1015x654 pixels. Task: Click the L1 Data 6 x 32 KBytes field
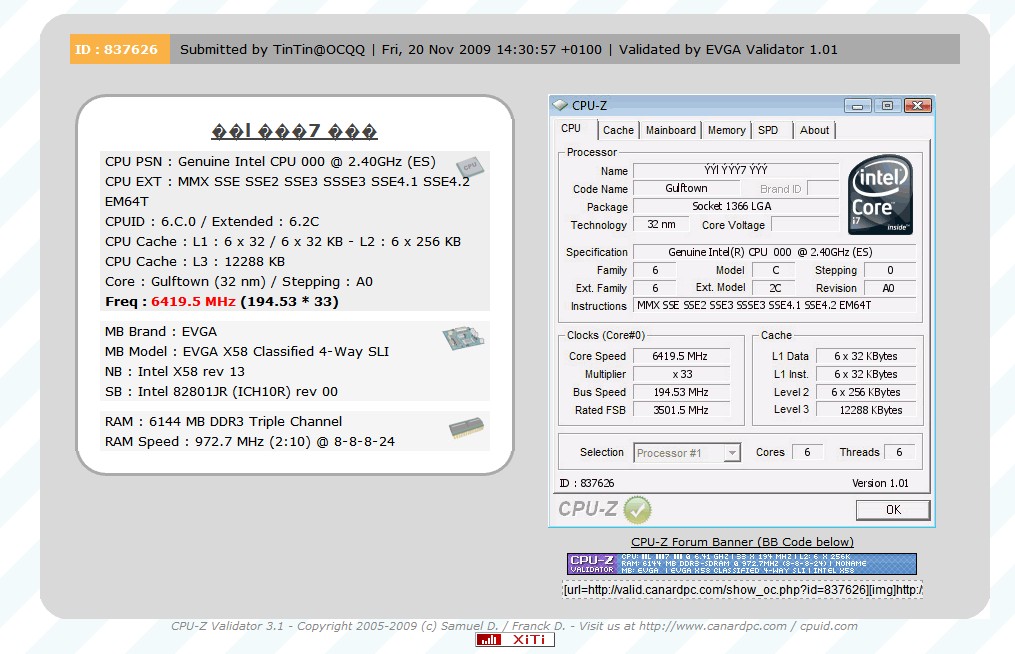[x=866, y=356]
